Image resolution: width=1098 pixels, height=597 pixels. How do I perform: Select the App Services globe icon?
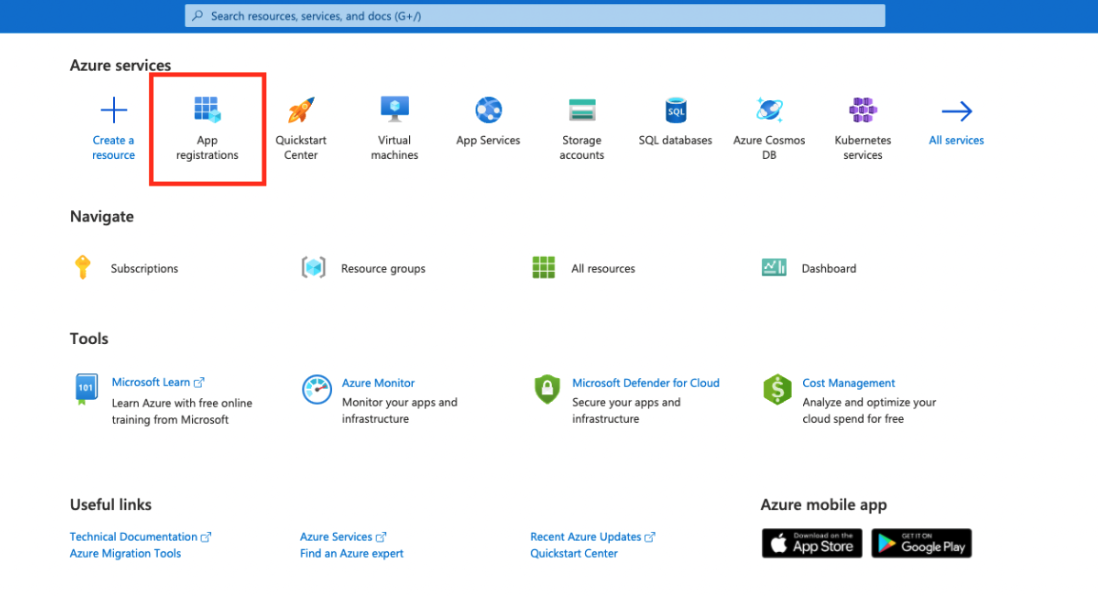[x=489, y=110]
